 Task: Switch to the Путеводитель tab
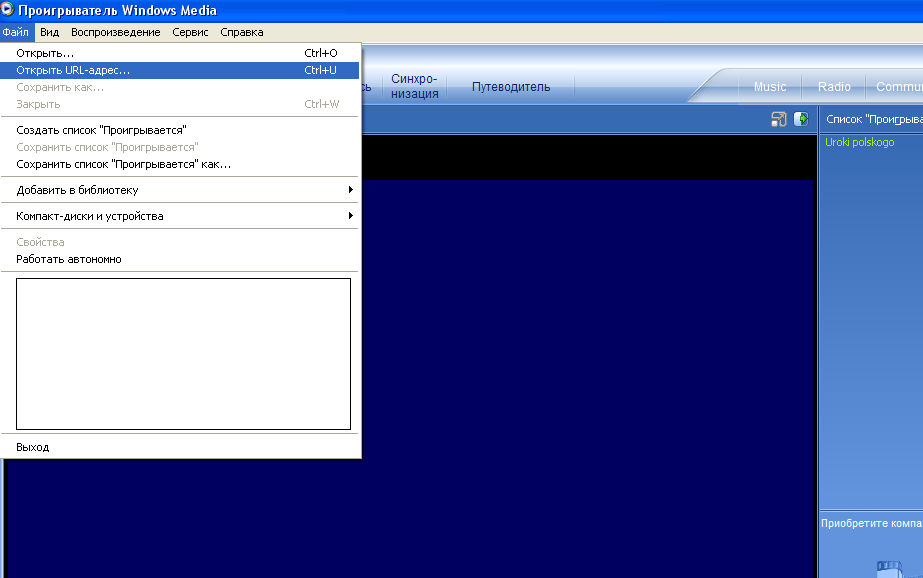click(511, 87)
